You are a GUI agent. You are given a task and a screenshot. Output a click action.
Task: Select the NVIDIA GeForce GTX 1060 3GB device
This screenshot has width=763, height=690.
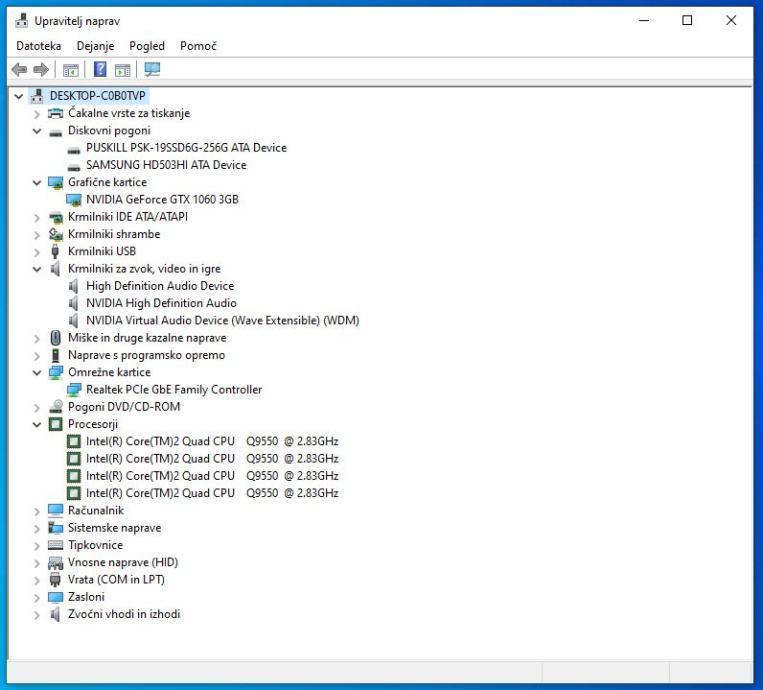[x=162, y=199]
